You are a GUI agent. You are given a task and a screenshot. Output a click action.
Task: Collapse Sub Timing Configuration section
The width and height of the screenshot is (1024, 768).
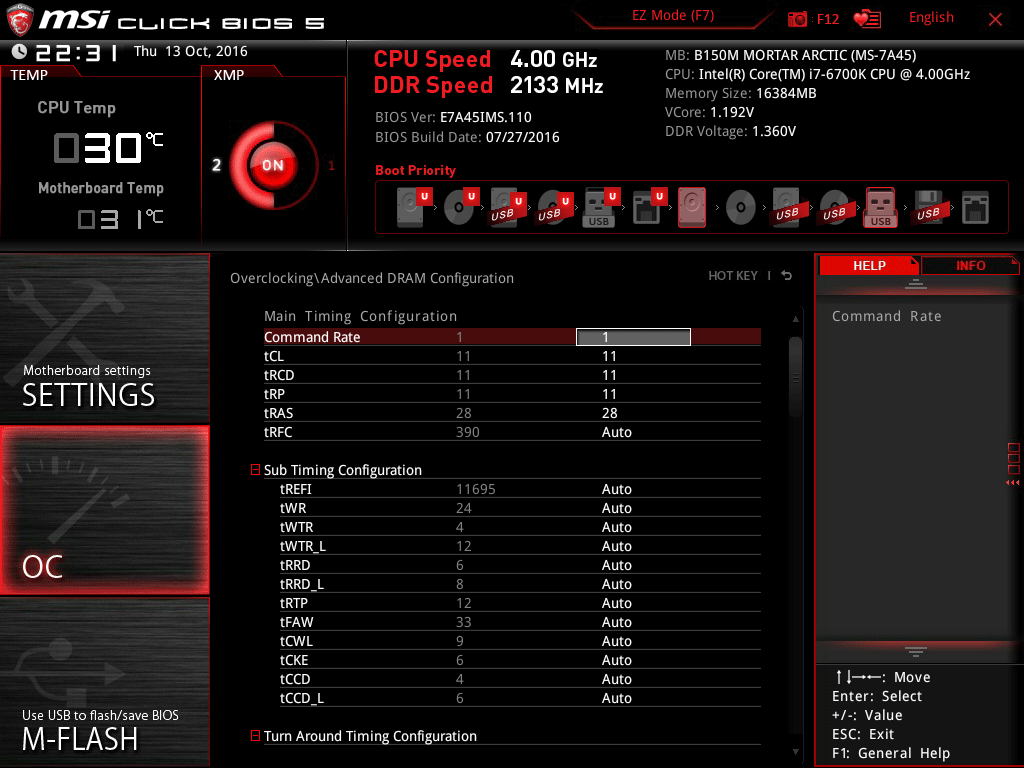coord(255,470)
